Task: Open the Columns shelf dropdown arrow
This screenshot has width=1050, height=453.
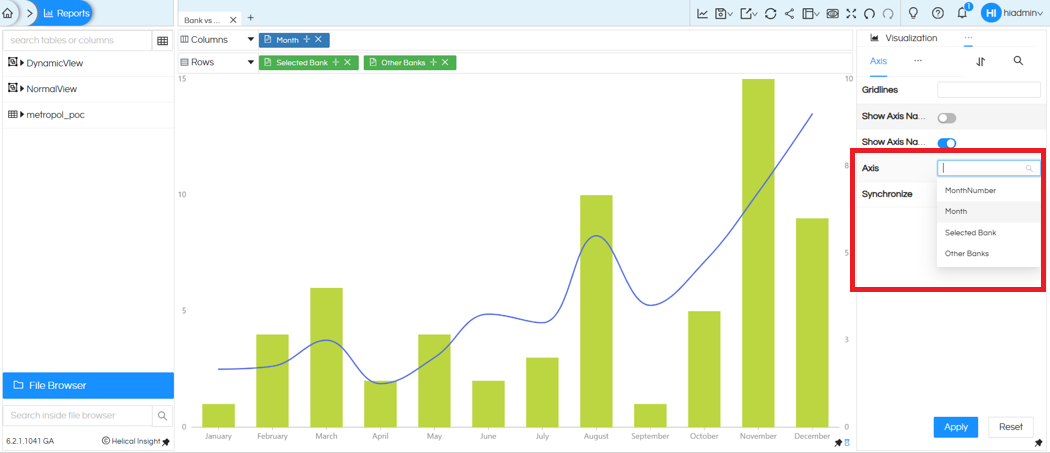Action: point(251,40)
